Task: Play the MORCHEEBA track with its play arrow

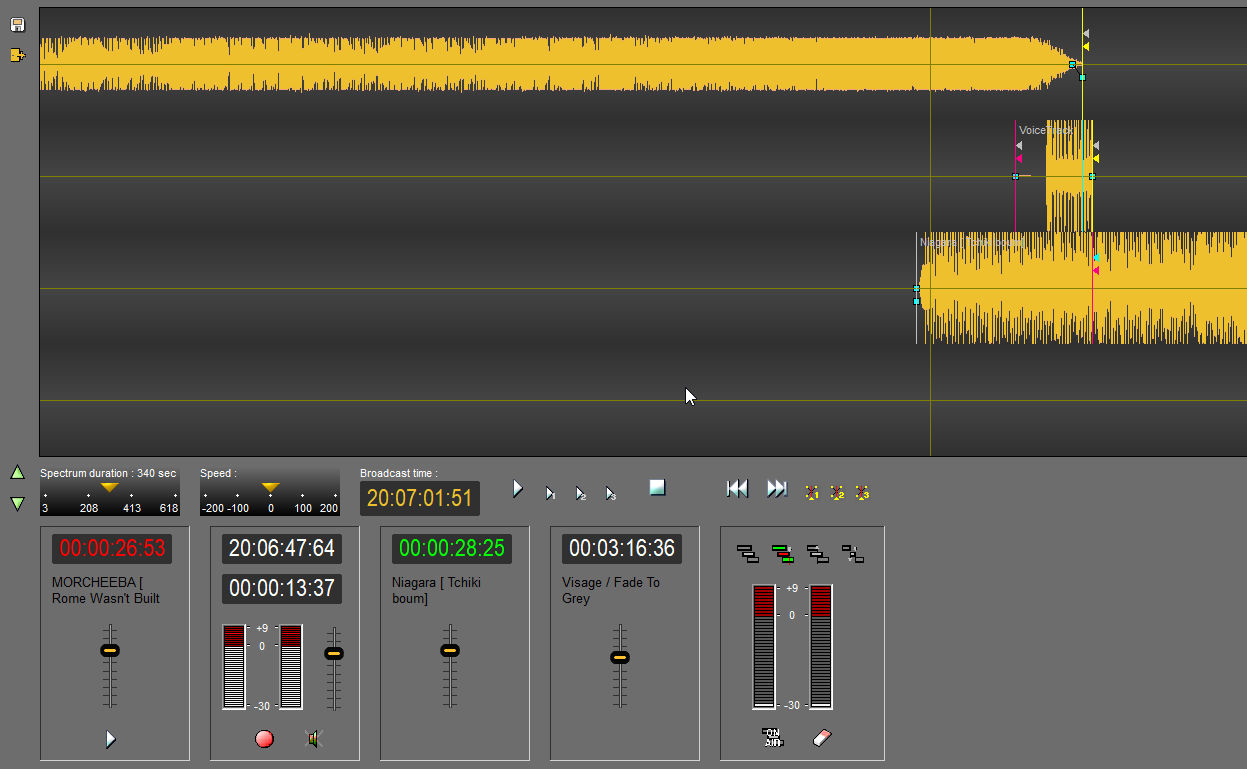Action: click(x=111, y=739)
